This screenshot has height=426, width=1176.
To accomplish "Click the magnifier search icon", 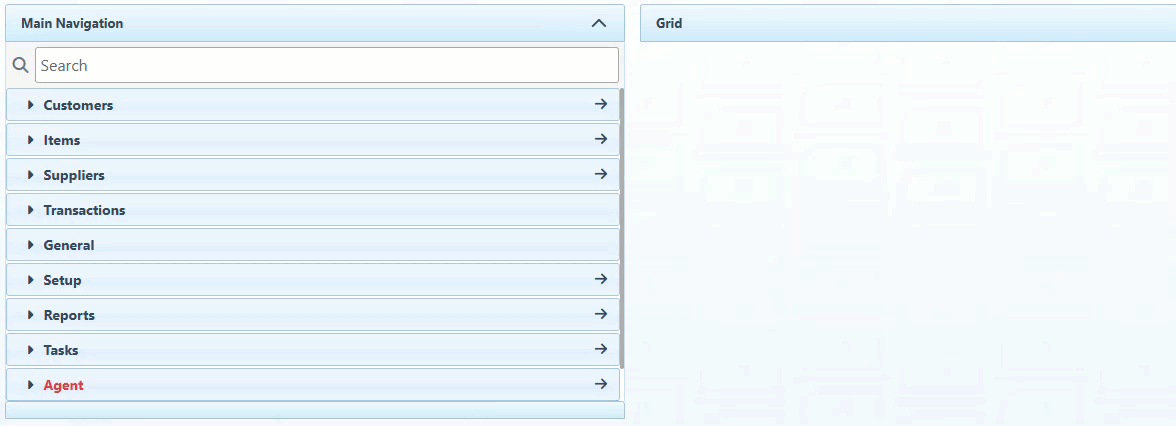I will point(20,66).
